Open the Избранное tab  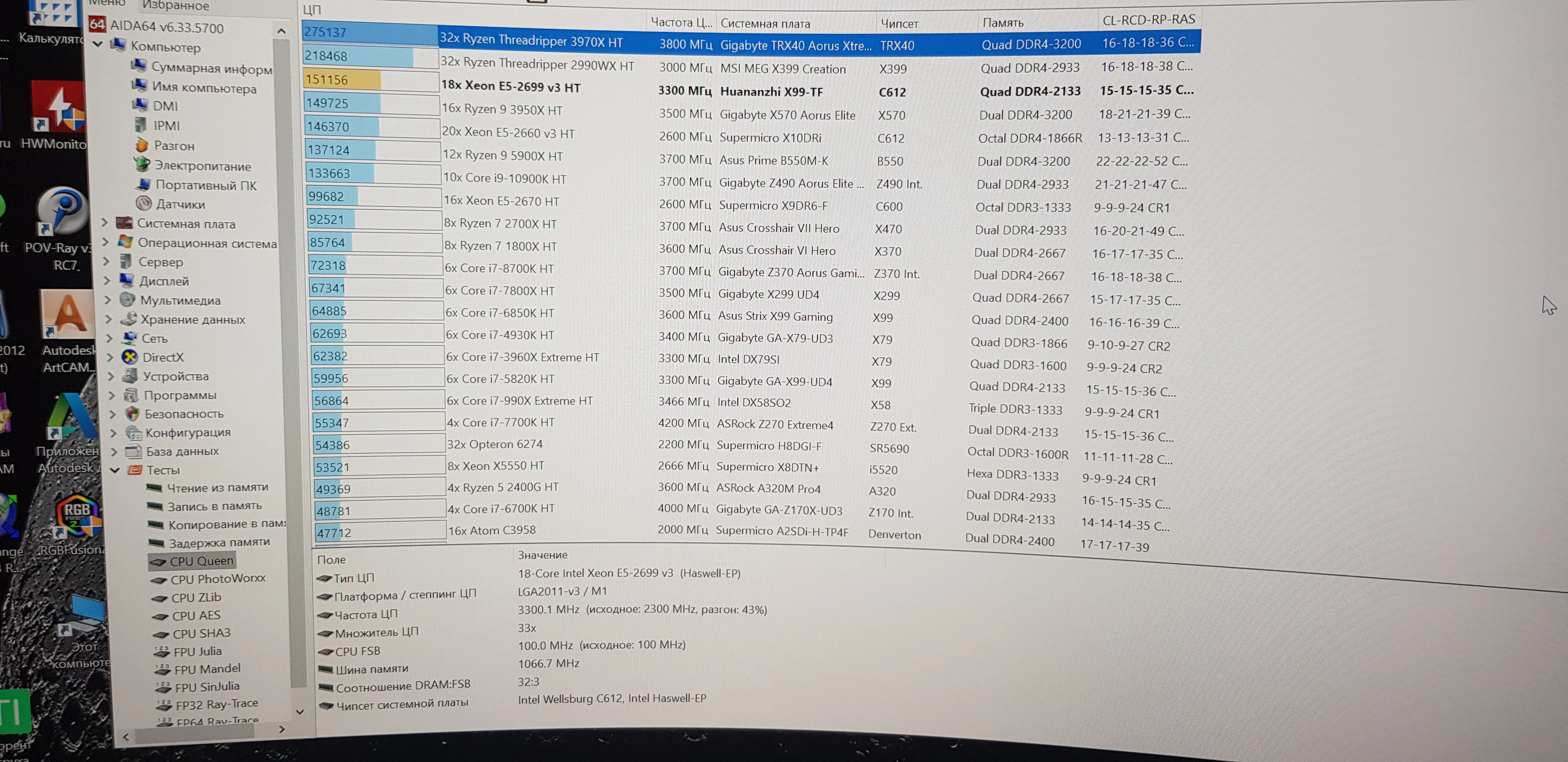(175, 6)
